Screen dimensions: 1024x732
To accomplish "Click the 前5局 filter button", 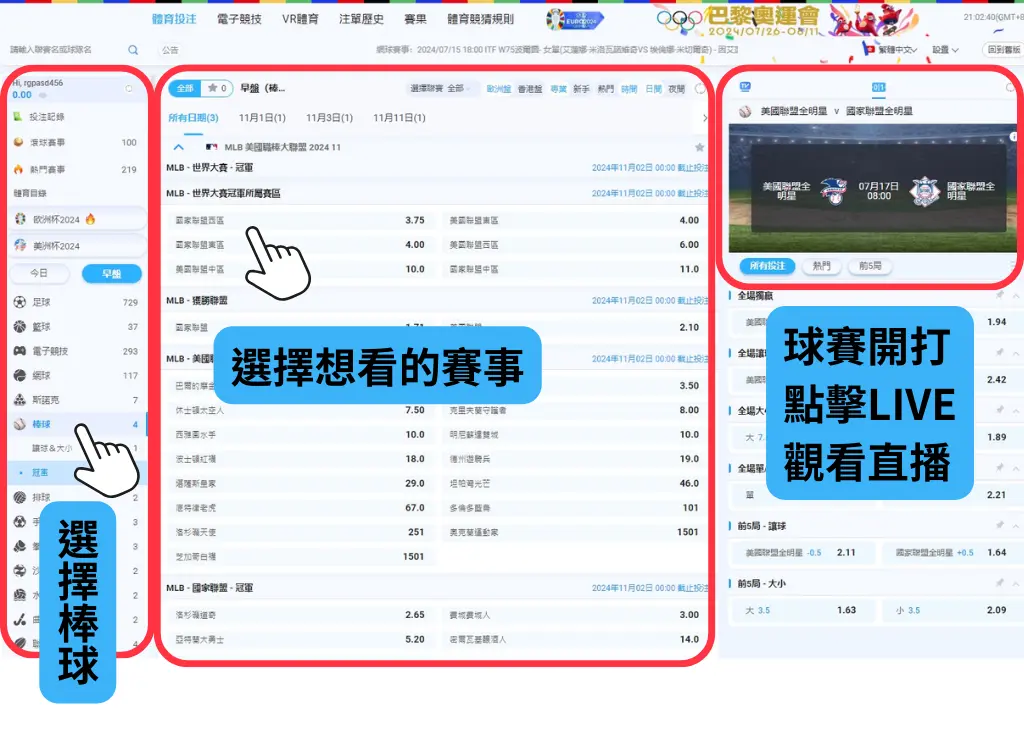I will coord(870,266).
